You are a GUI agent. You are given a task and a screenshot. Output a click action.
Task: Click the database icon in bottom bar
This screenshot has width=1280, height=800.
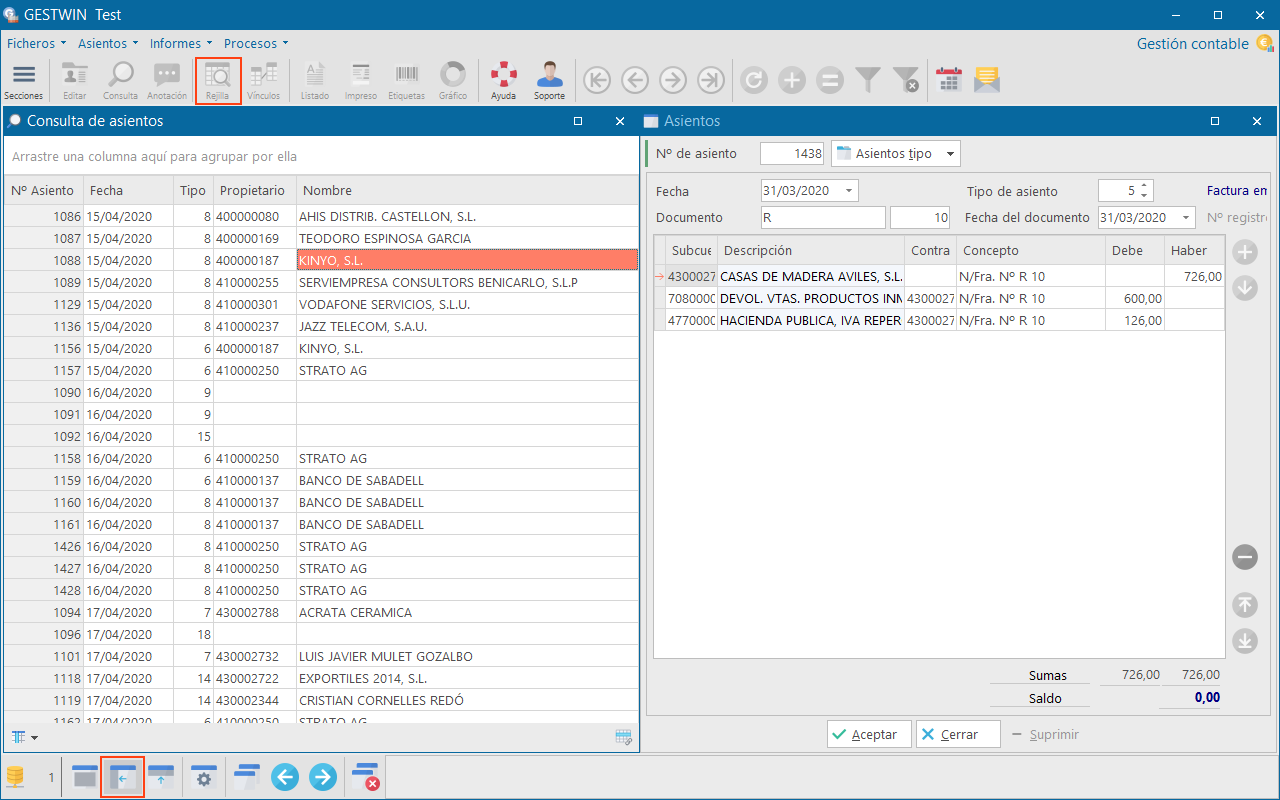(16, 777)
